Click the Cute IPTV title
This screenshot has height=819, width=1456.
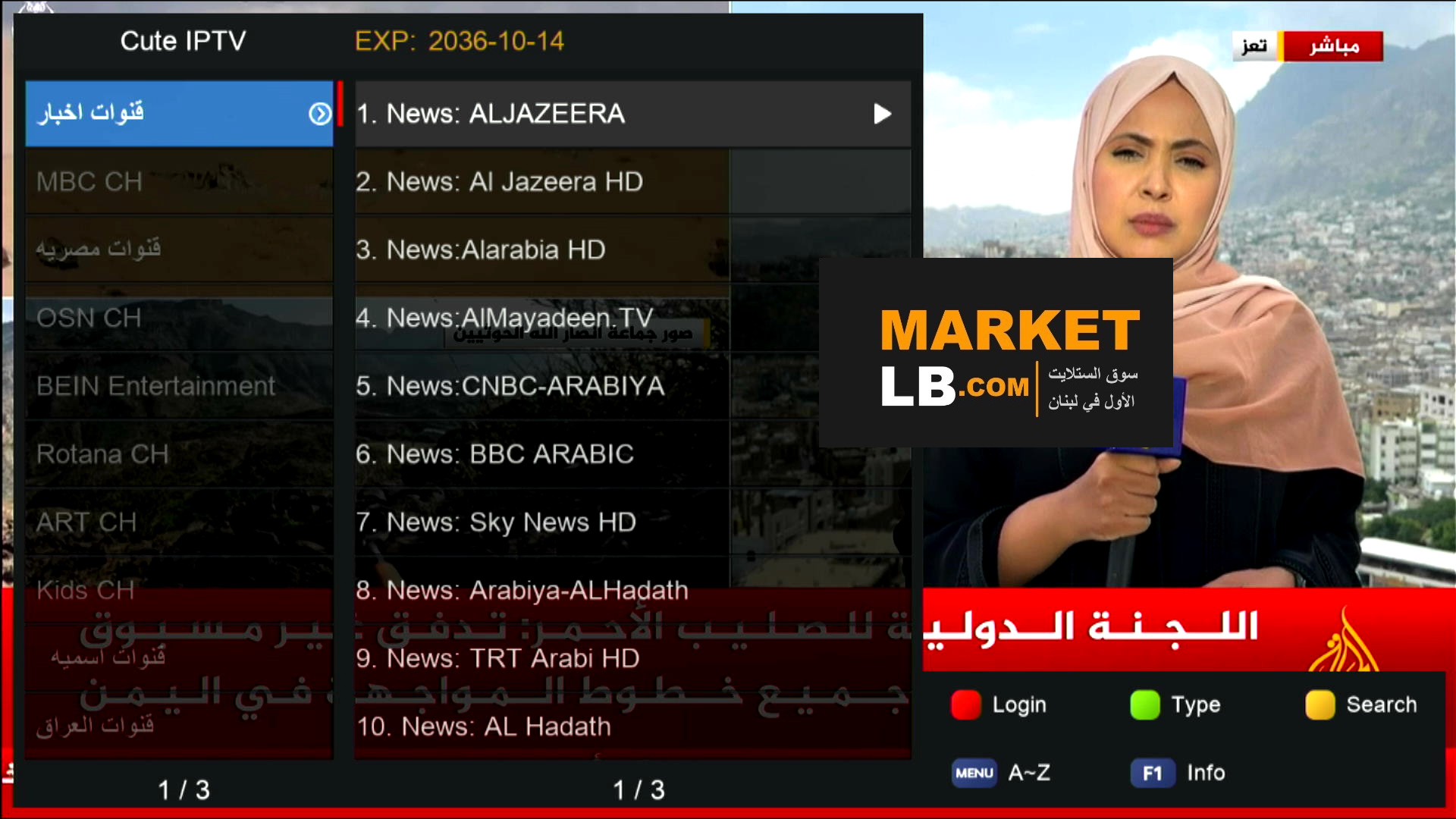coord(183,41)
